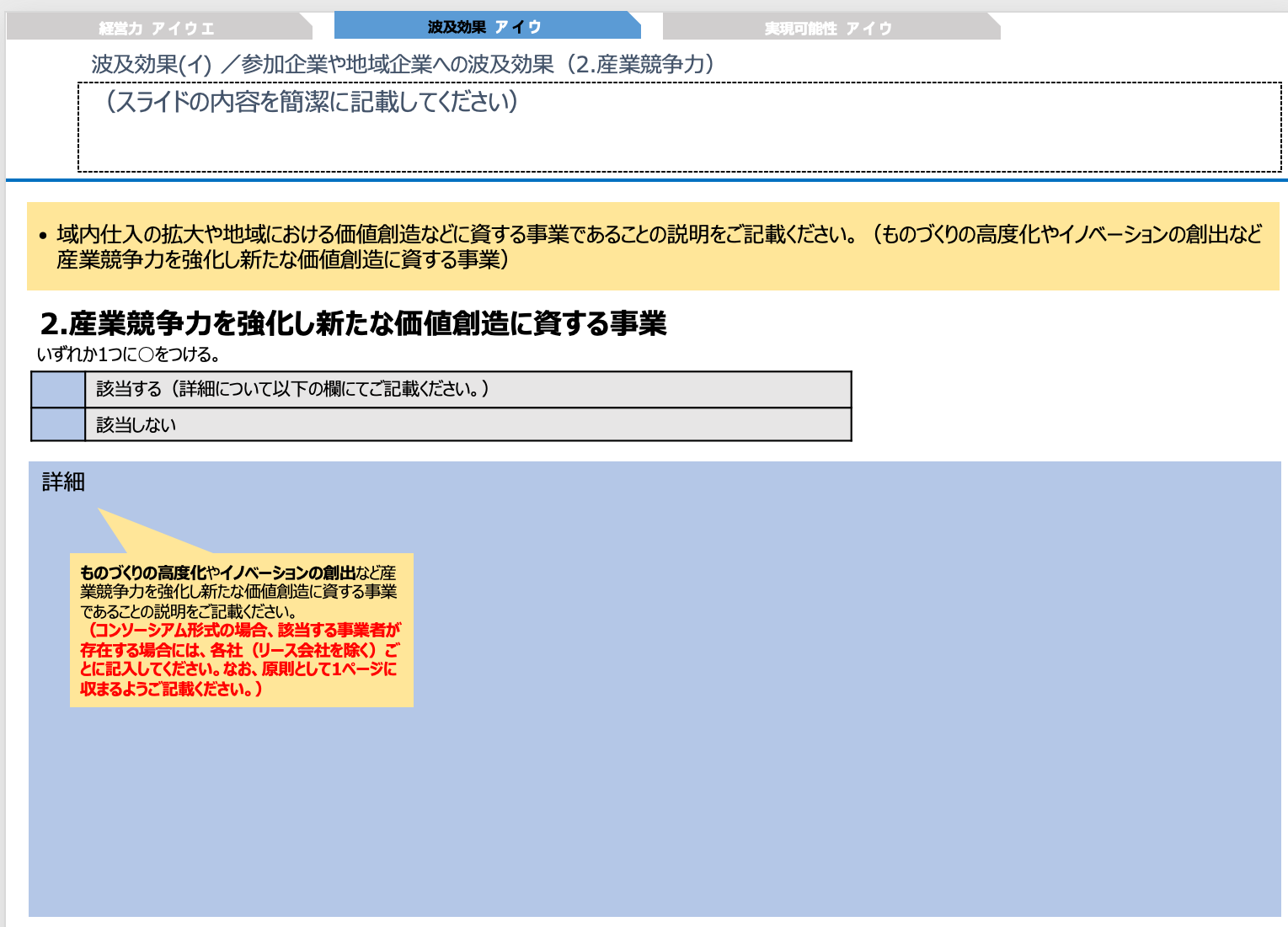Switch to the 経営力 tab
This screenshot has height=927, width=1288.
[160, 25]
